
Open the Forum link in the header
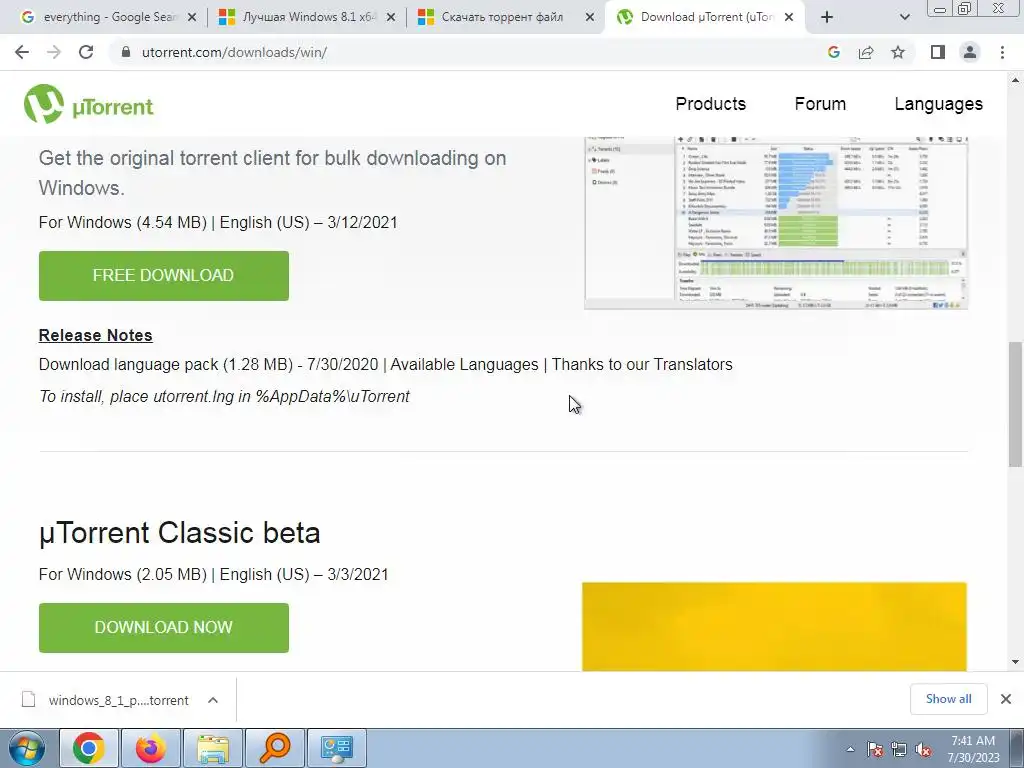click(820, 104)
